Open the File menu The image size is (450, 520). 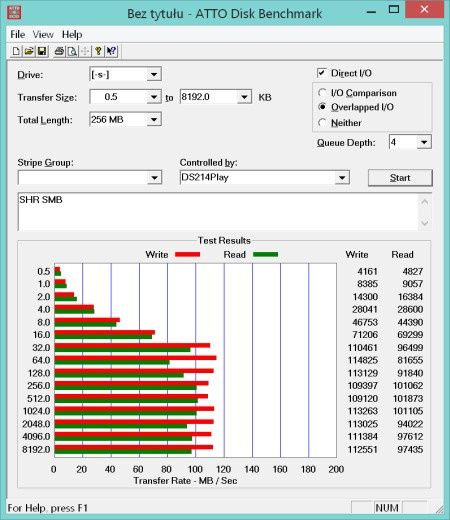(x=18, y=34)
